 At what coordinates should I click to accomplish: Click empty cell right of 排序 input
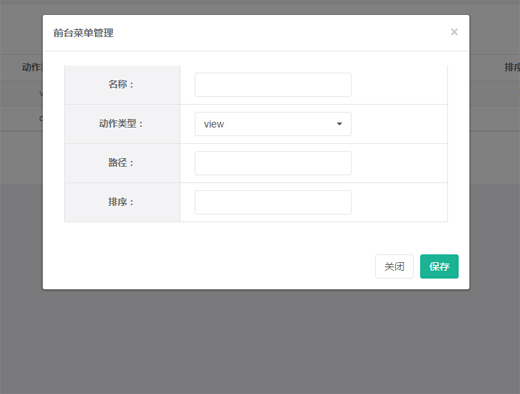coord(399,202)
